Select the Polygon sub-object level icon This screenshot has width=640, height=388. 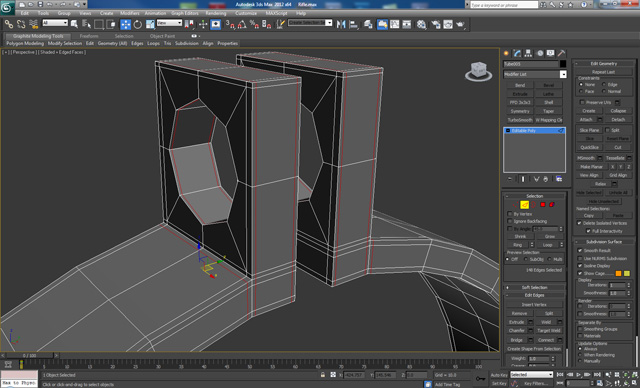pyautogui.click(x=543, y=205)
